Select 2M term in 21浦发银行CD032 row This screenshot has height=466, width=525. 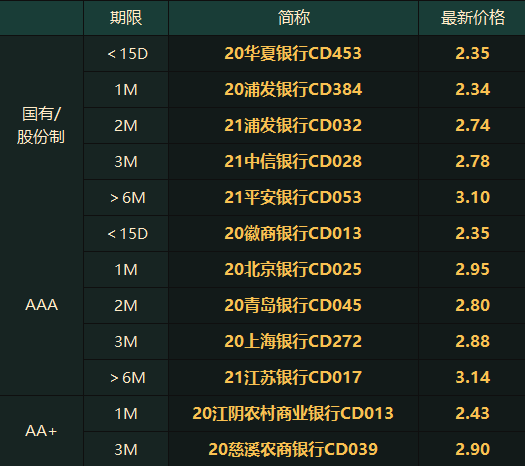coord(126,126)
